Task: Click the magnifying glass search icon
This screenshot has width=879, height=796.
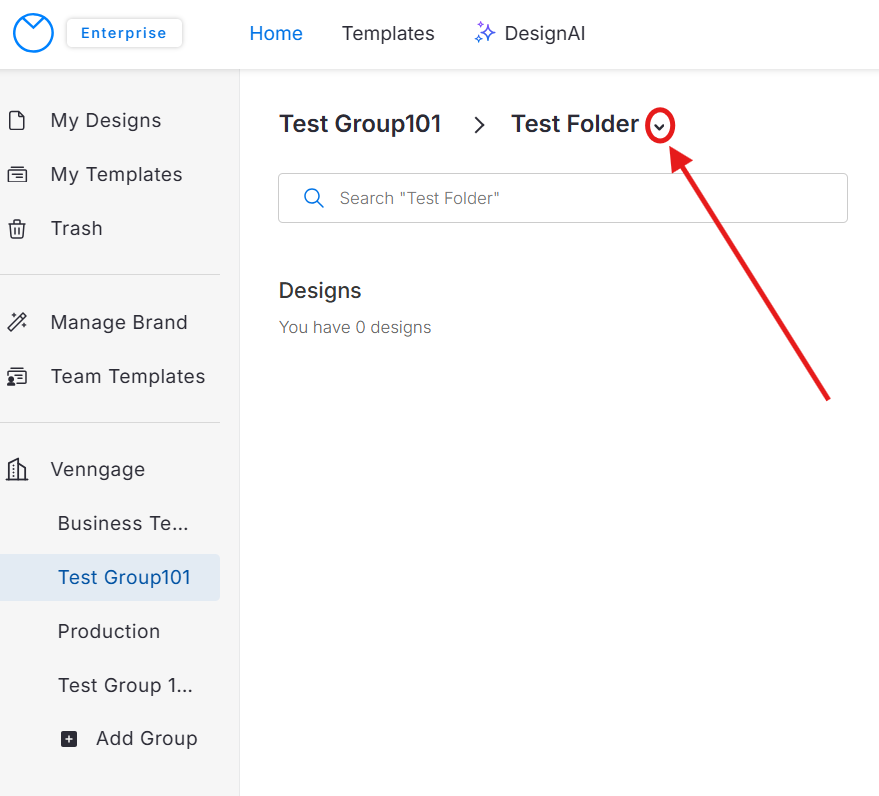Action: coord(314,198)
